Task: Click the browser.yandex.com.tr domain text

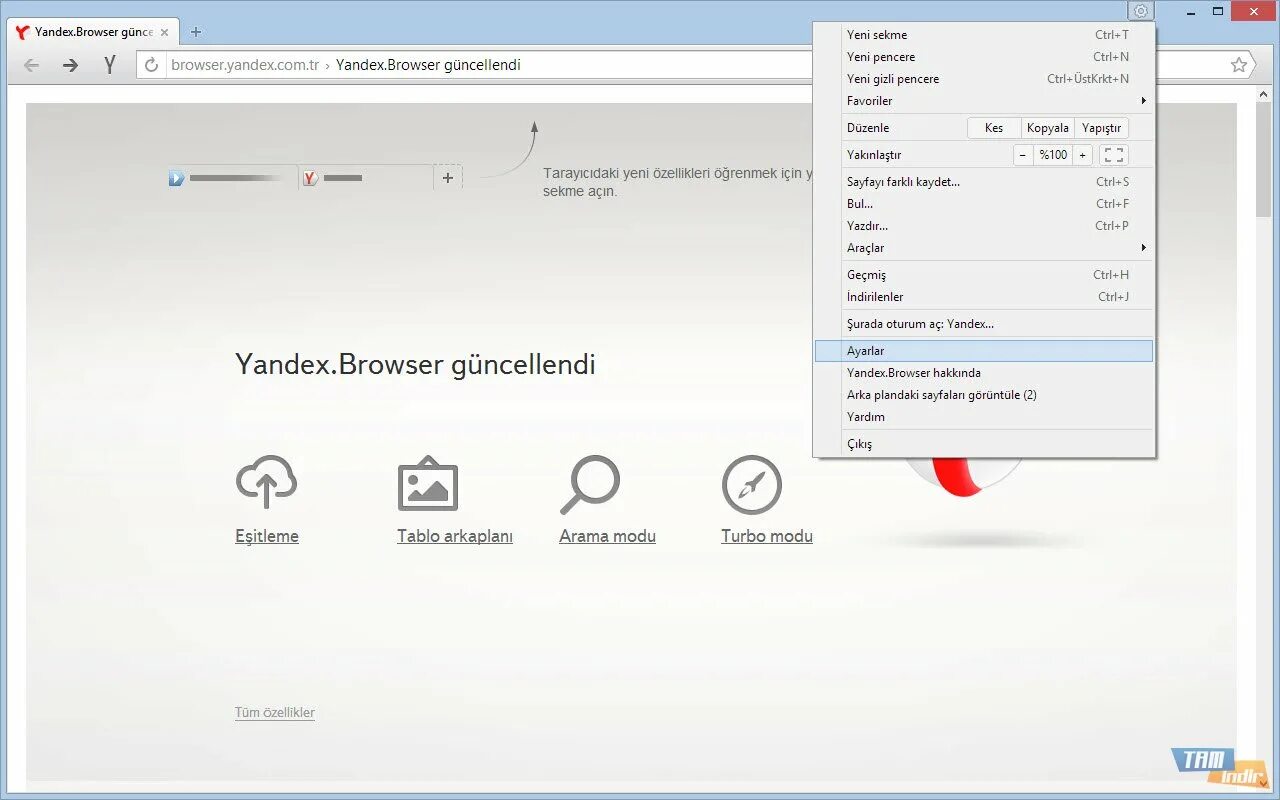Action: [245, 65]
